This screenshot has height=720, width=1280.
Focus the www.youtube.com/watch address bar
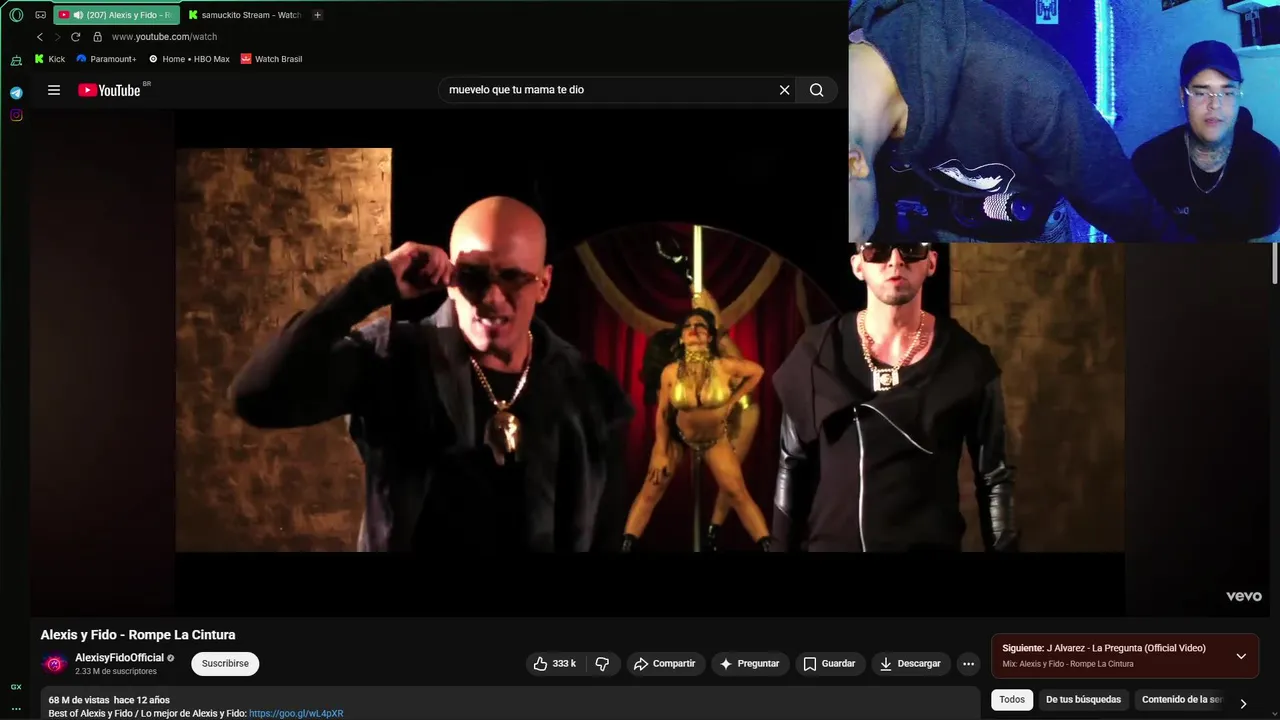coord(164,37)
